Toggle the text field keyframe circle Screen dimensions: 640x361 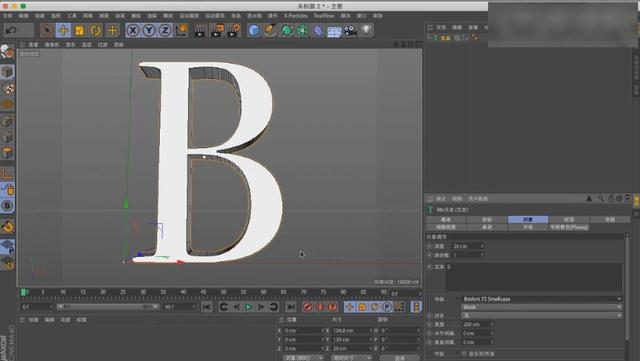pyautogui.click(x=429, y=267)
